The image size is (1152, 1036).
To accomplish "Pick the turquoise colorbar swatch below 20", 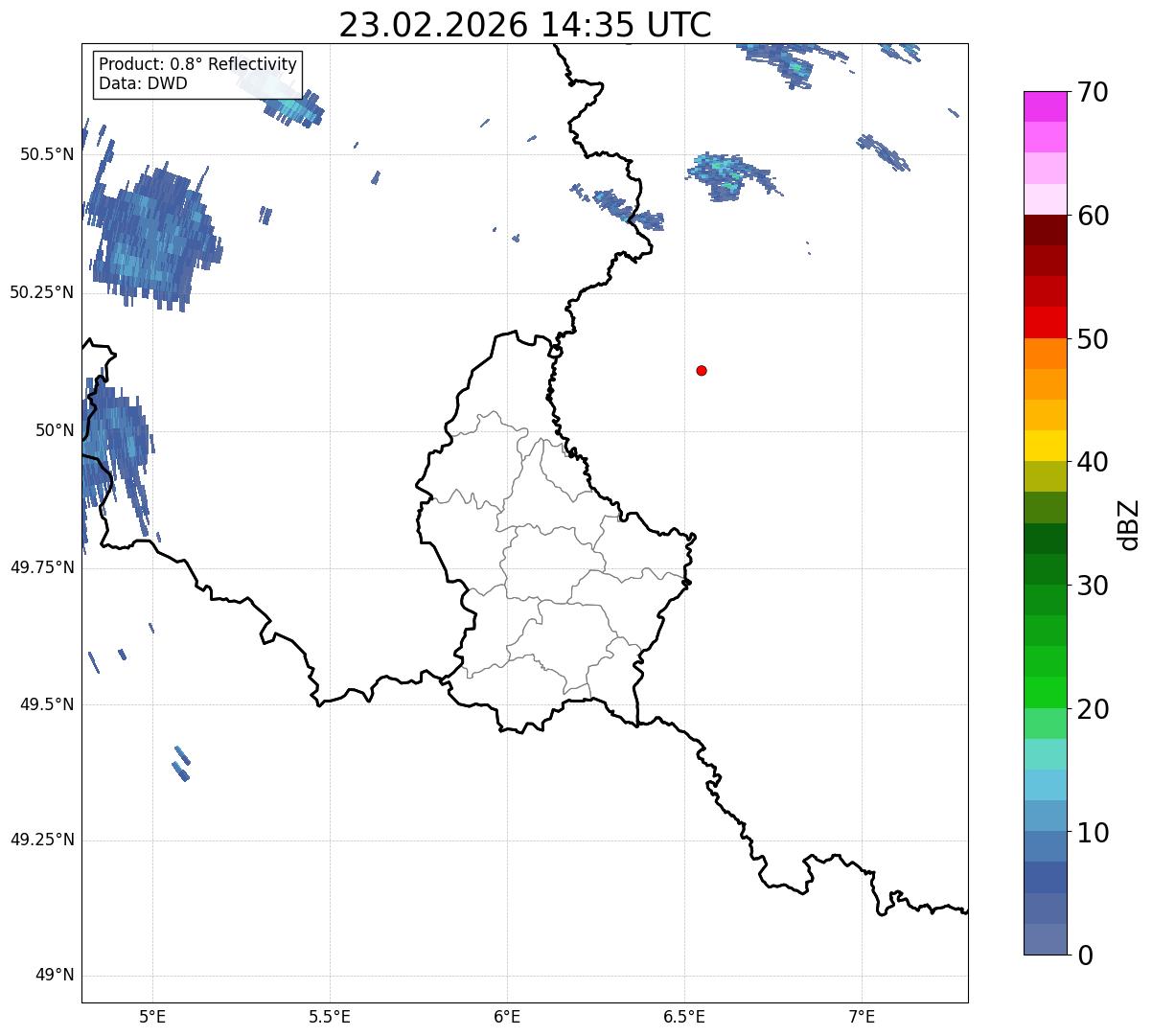I will click(x=1045, y=754).
